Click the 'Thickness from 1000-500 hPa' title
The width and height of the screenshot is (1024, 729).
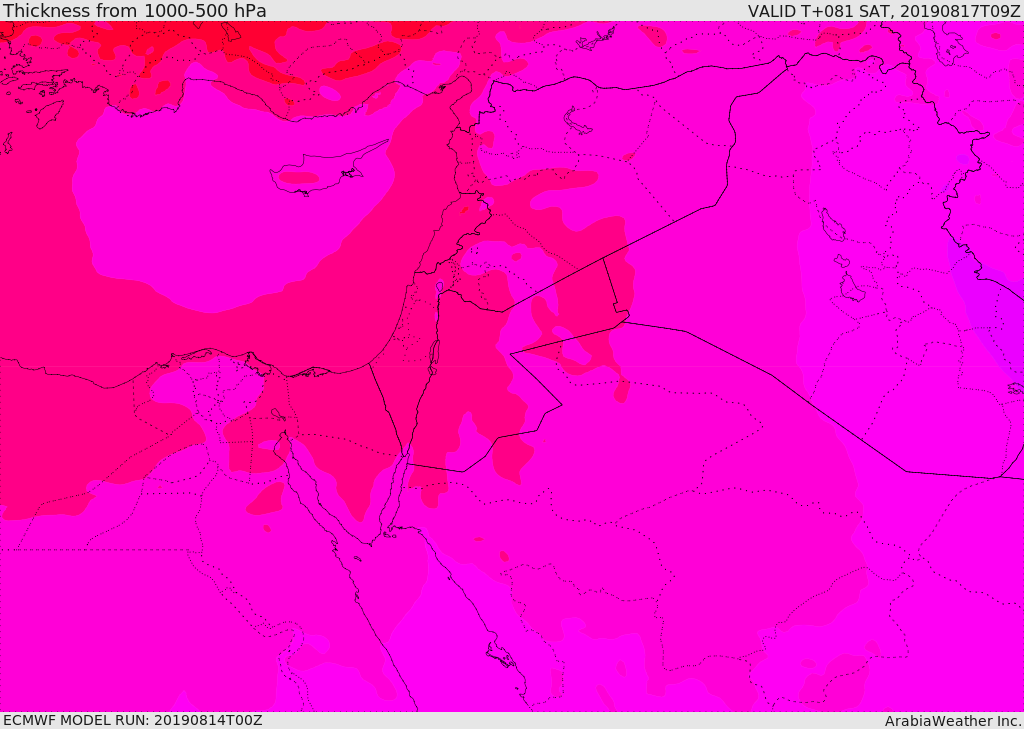tap(135, 10)
